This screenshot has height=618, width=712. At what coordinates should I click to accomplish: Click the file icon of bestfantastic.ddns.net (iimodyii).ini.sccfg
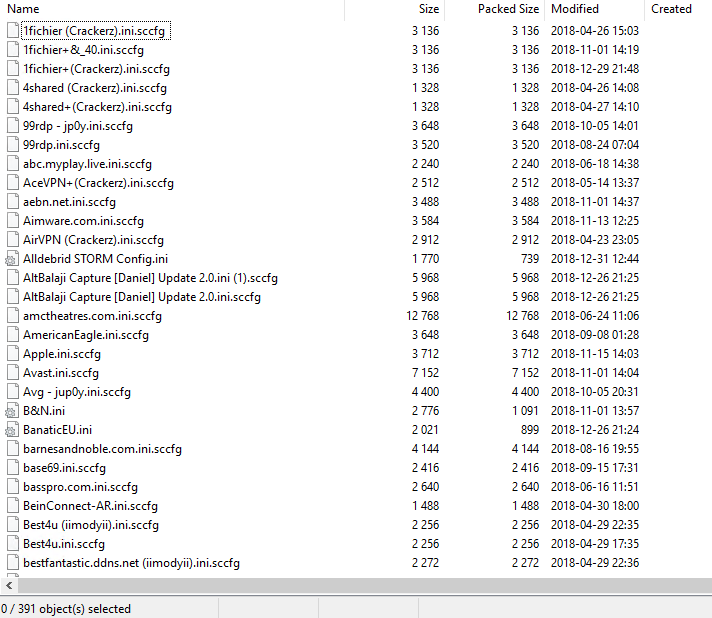pyautogui.click(x=13, y=563)
